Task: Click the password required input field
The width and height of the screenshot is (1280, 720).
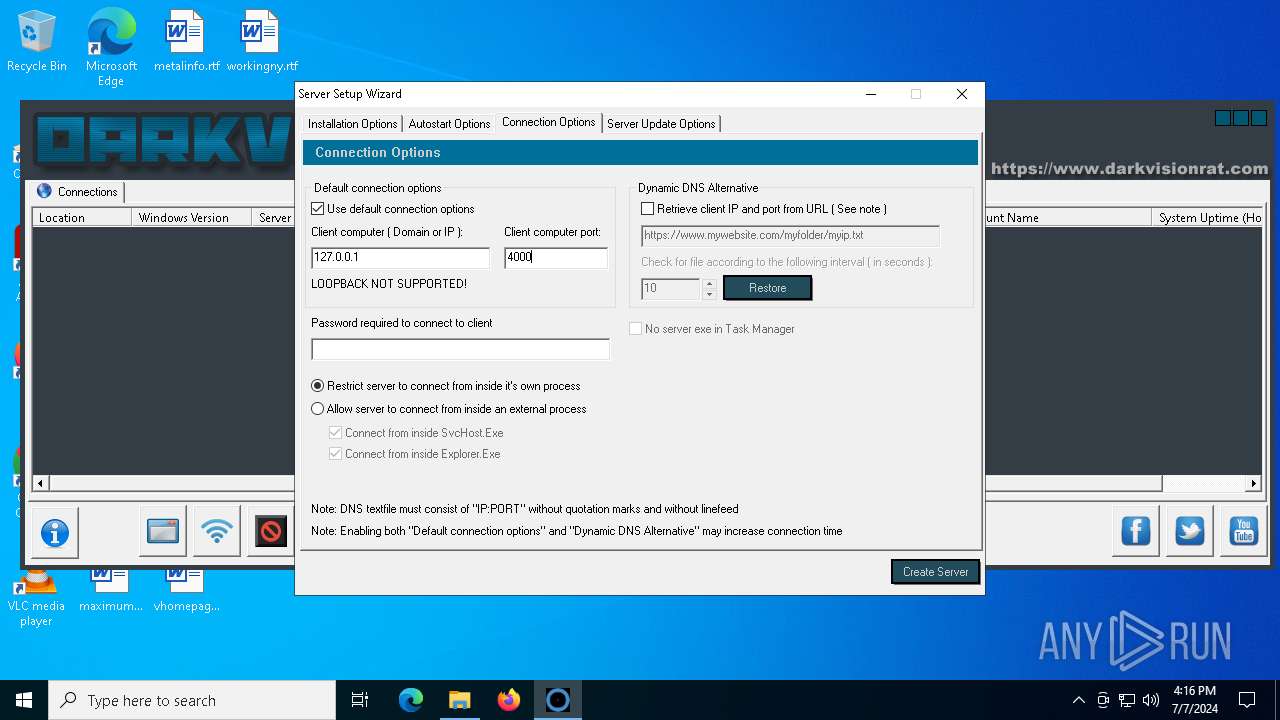Action: (x=460, y=349)
